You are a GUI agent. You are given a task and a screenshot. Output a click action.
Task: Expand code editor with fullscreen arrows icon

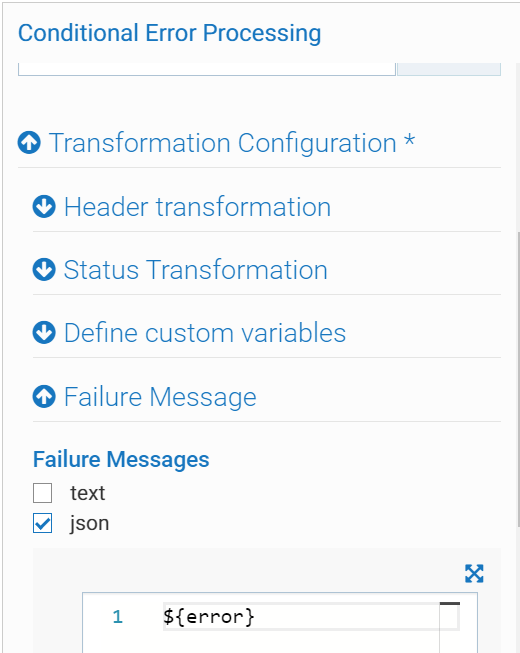click(474, 573)
